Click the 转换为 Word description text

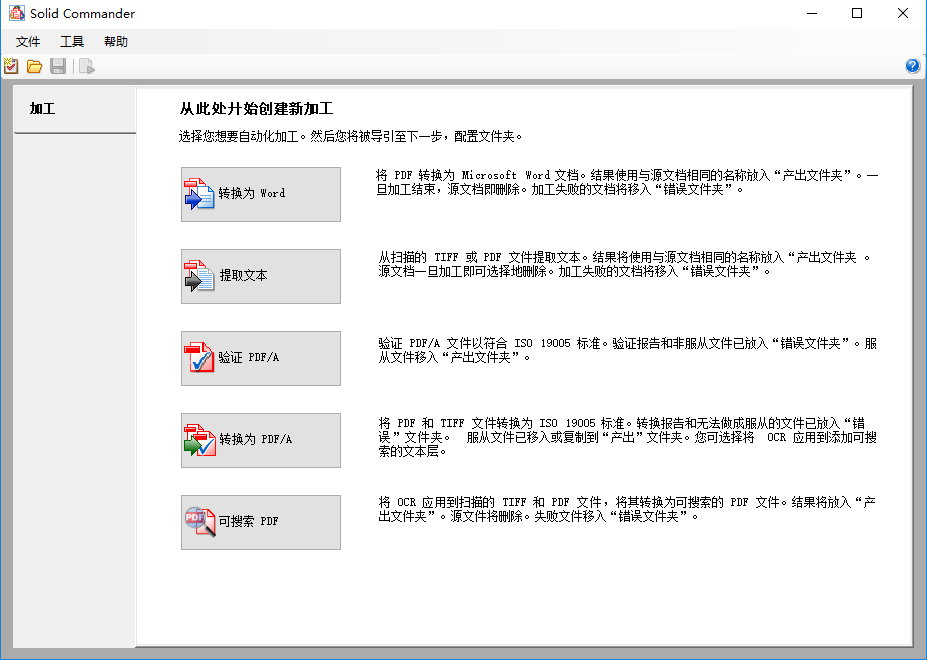point(627,181)
